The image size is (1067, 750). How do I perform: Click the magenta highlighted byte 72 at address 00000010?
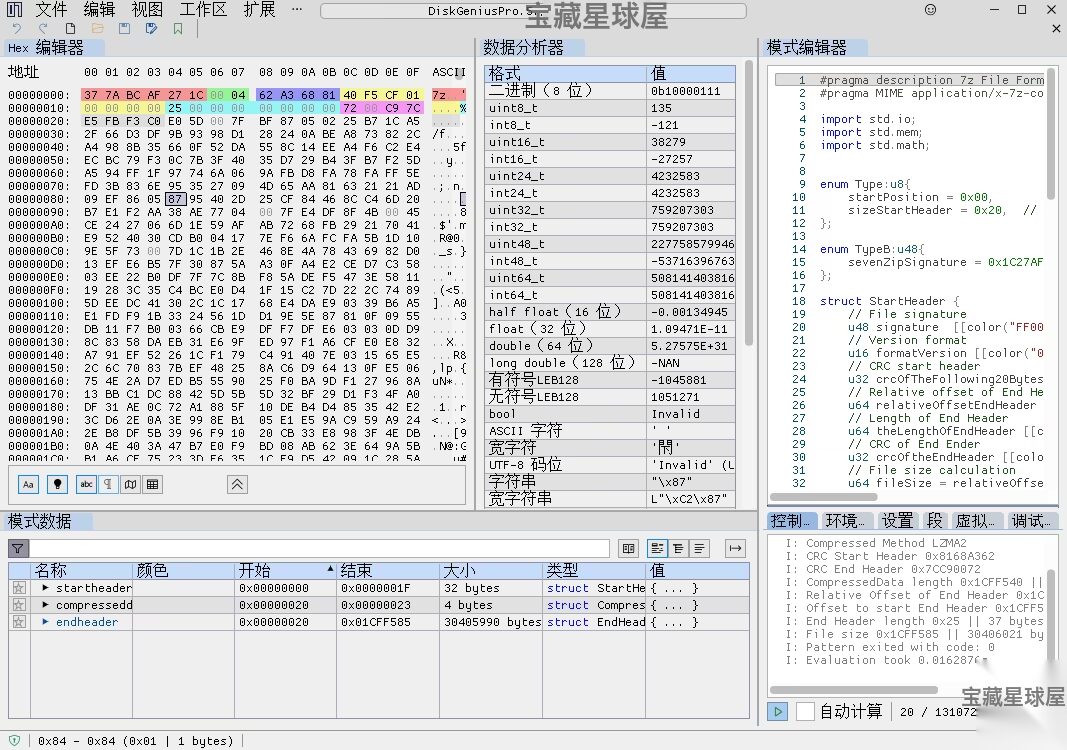pos(350,108)
